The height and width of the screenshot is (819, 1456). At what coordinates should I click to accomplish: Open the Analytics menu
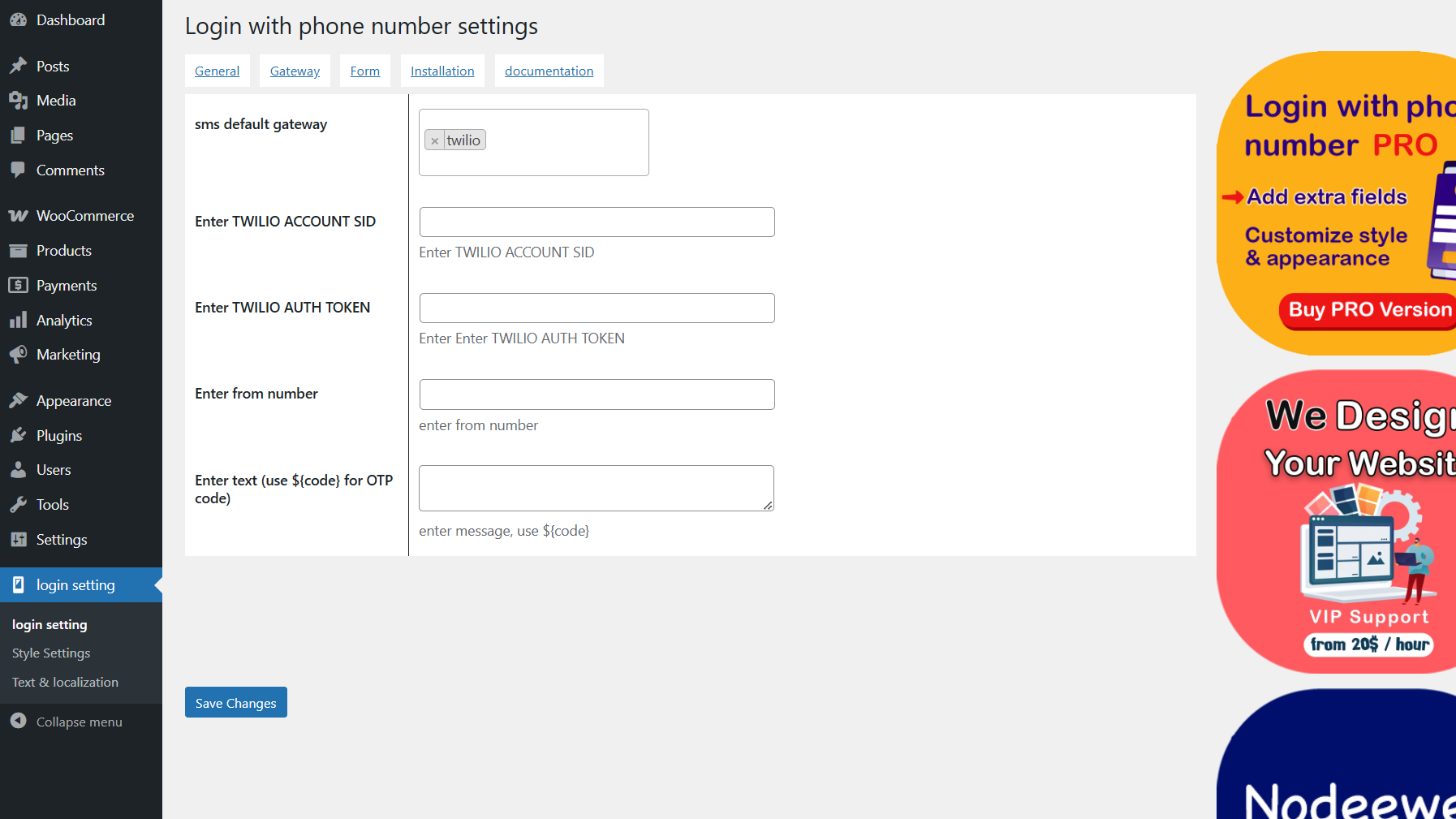pyautogui.click(x=81, y=321)
